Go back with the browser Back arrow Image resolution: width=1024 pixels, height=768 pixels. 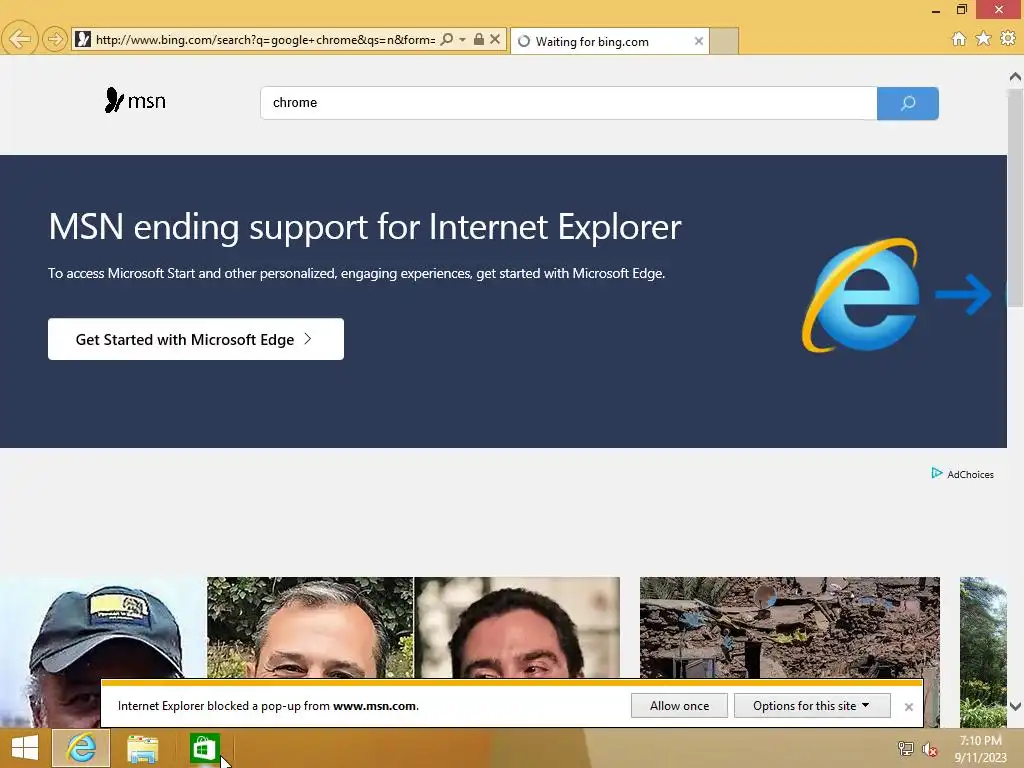point(20,39)
